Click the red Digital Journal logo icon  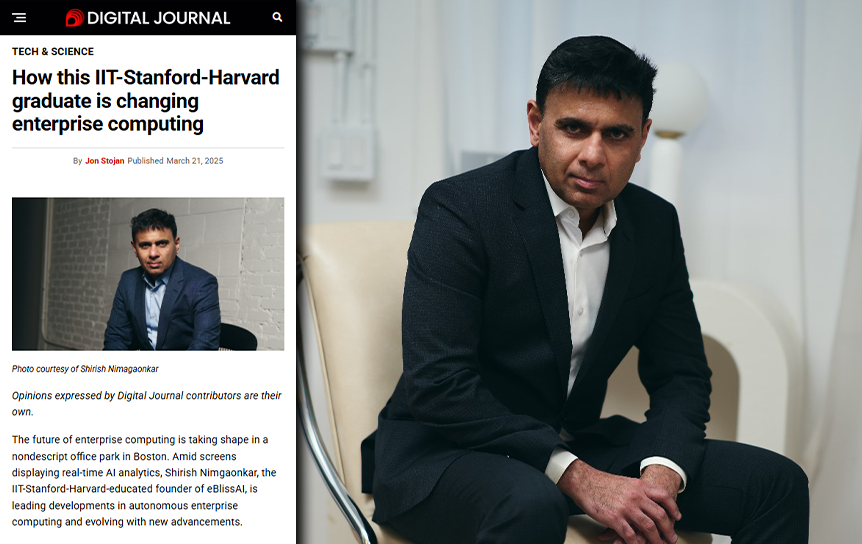pyautogui.click(x=74, y=18)
